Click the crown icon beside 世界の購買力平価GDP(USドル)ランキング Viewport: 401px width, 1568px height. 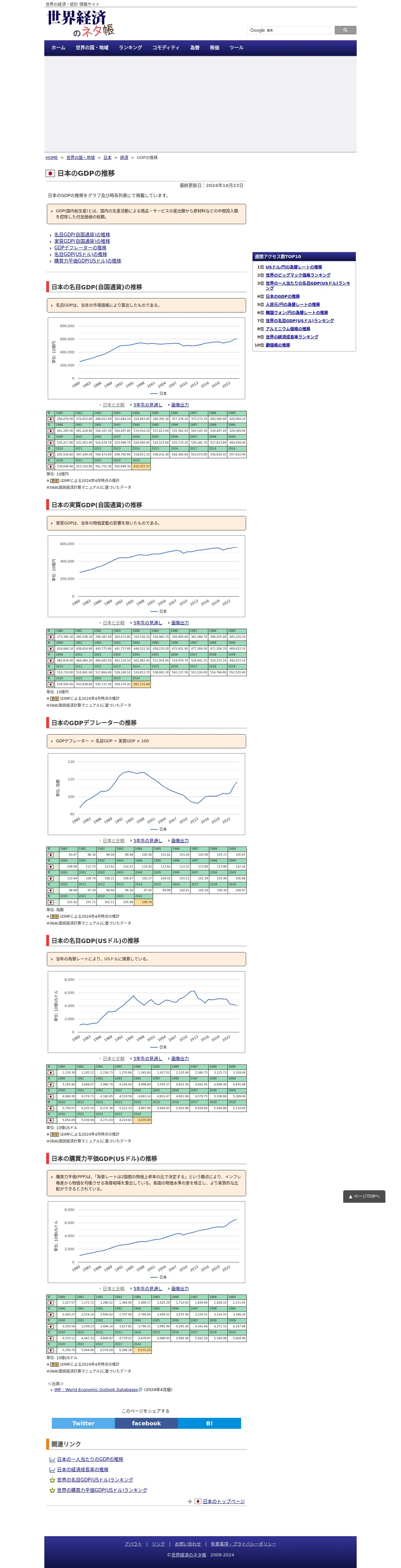(52, 1490)
